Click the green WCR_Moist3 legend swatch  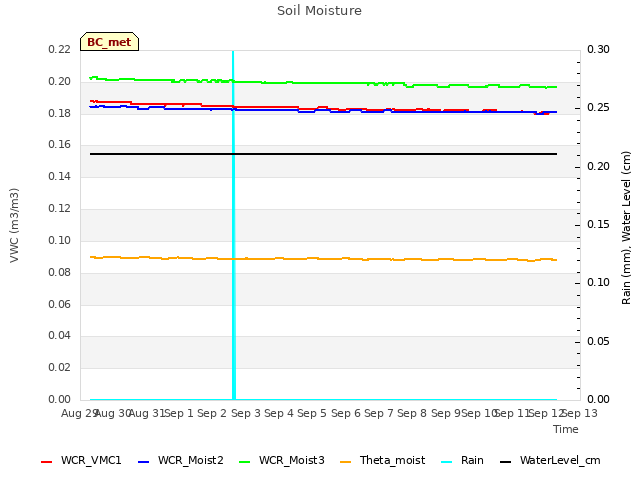[244, 462]
